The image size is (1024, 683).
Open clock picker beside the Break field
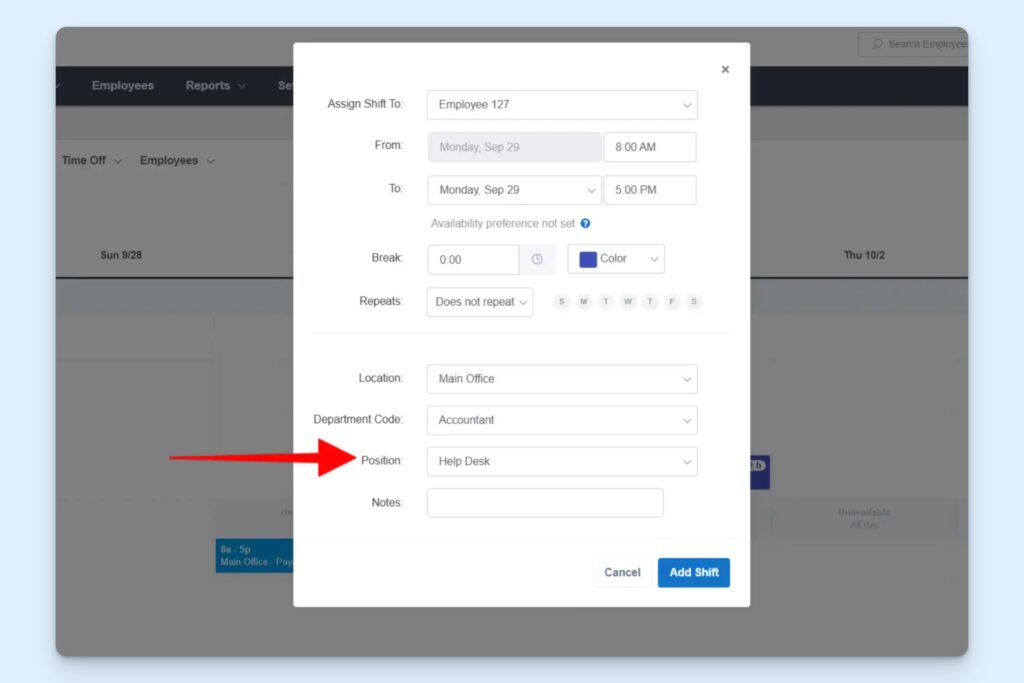click(x=537, y=259)
